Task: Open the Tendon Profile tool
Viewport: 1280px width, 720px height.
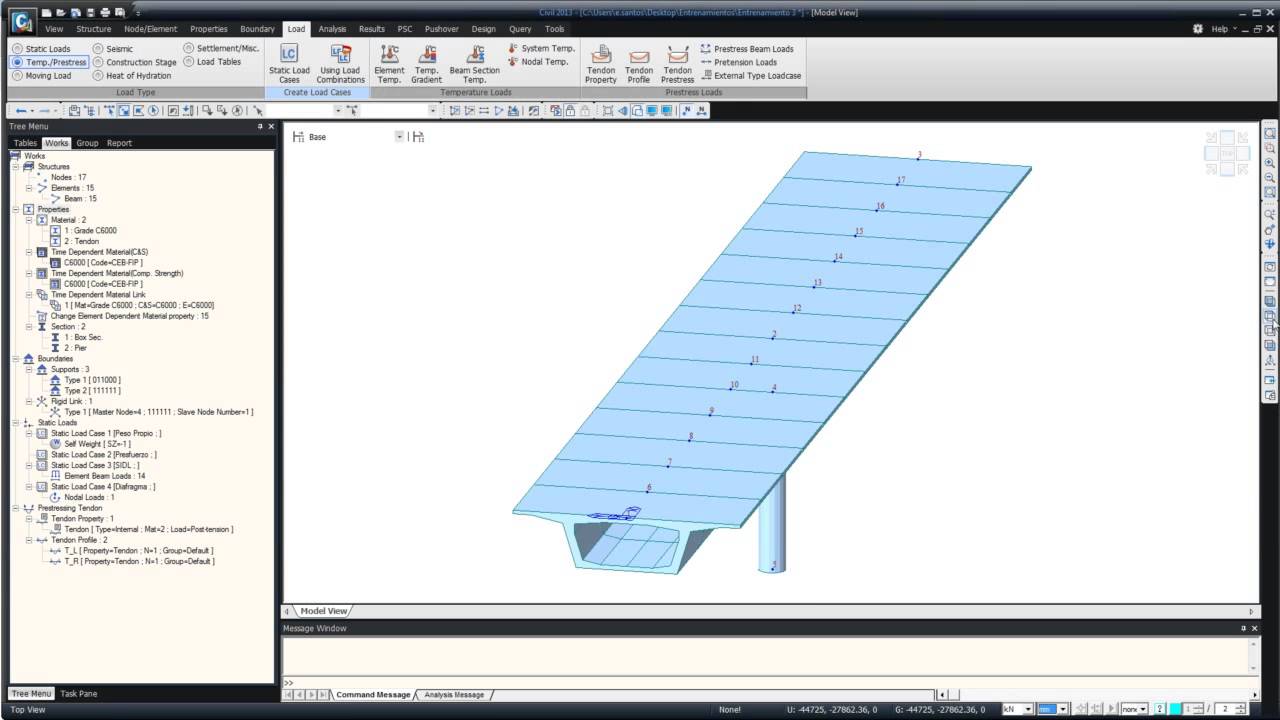Action: [x=639, y=62]
